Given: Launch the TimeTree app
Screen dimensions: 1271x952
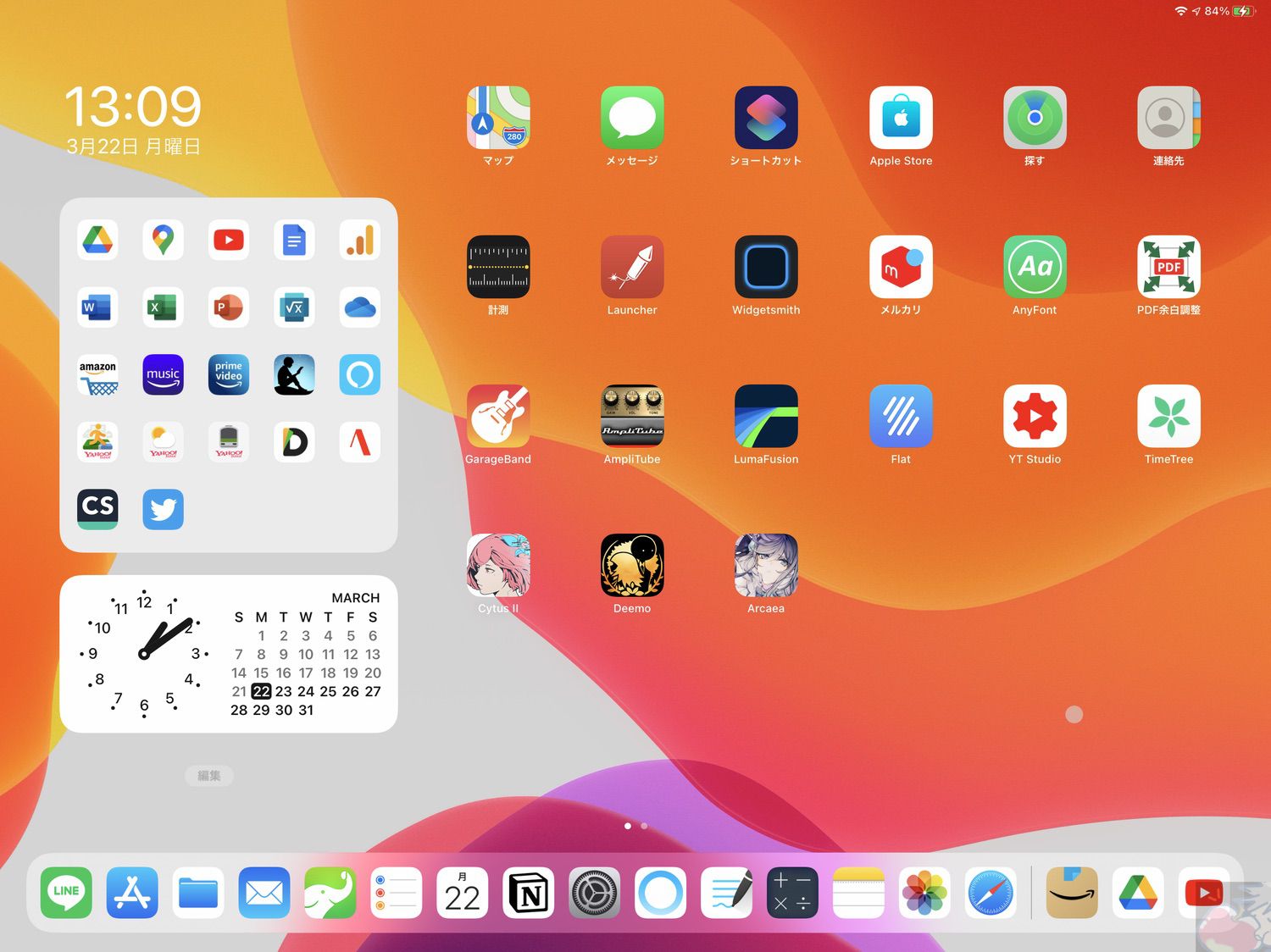Looking at the screenshot, I should [x=1168, y=416].
